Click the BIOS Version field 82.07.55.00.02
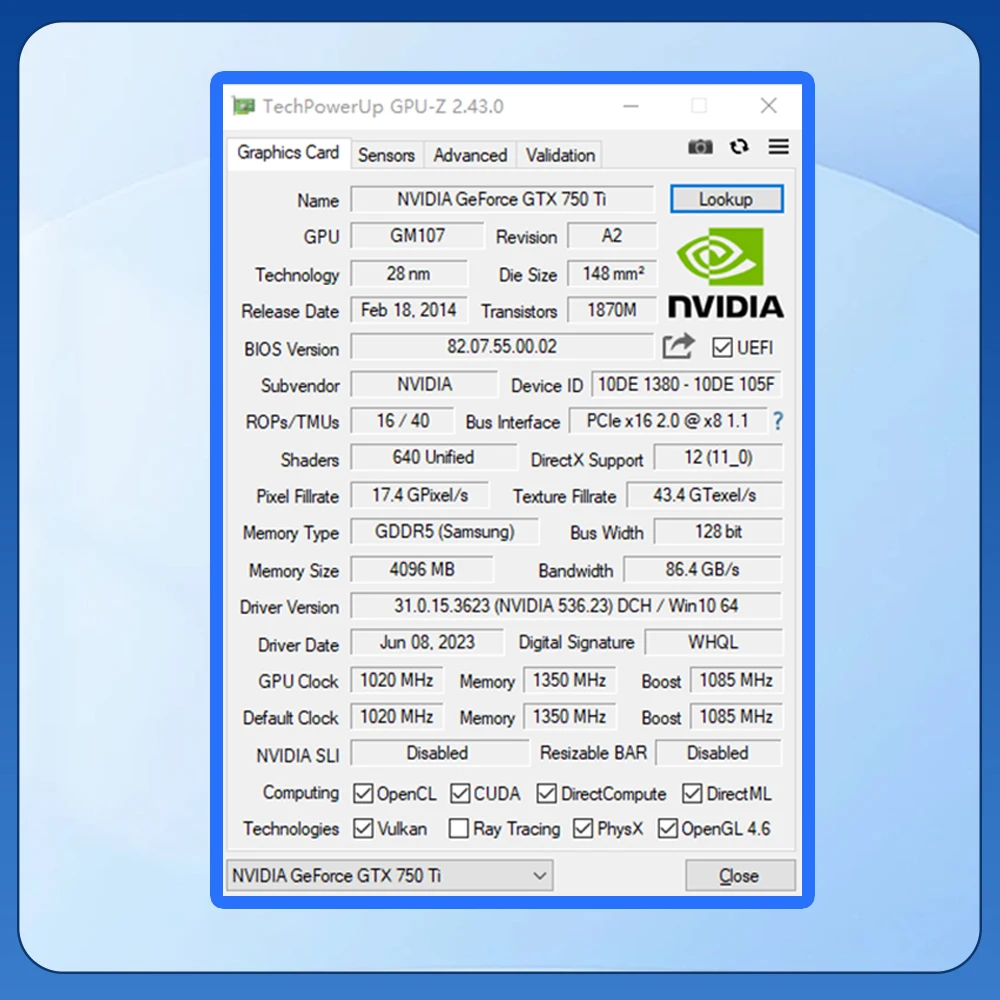The height and width of the screenshot is (1000, 1000). [x=502, y=346]
